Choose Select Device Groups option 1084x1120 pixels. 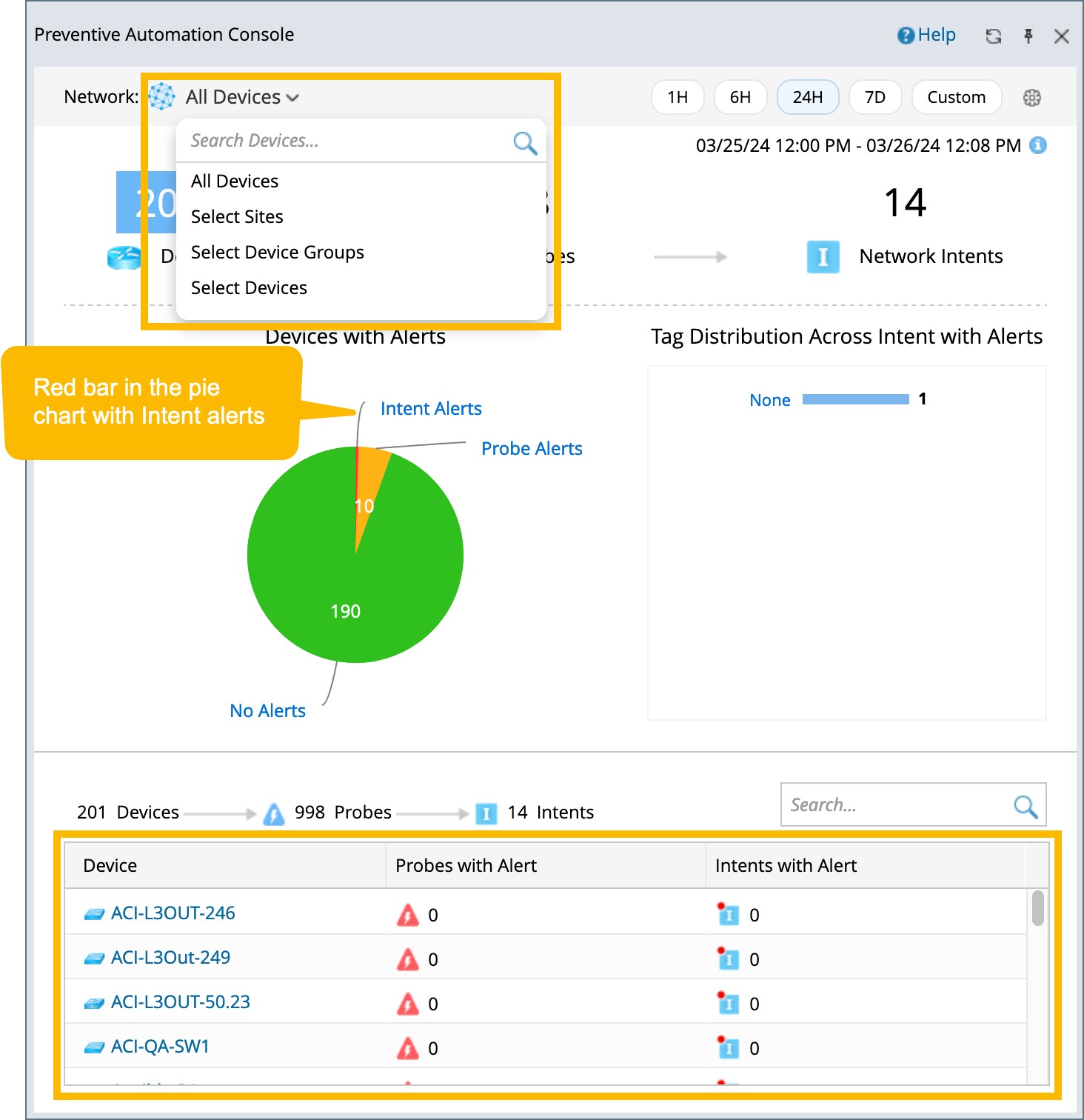(x=277, y=252)
